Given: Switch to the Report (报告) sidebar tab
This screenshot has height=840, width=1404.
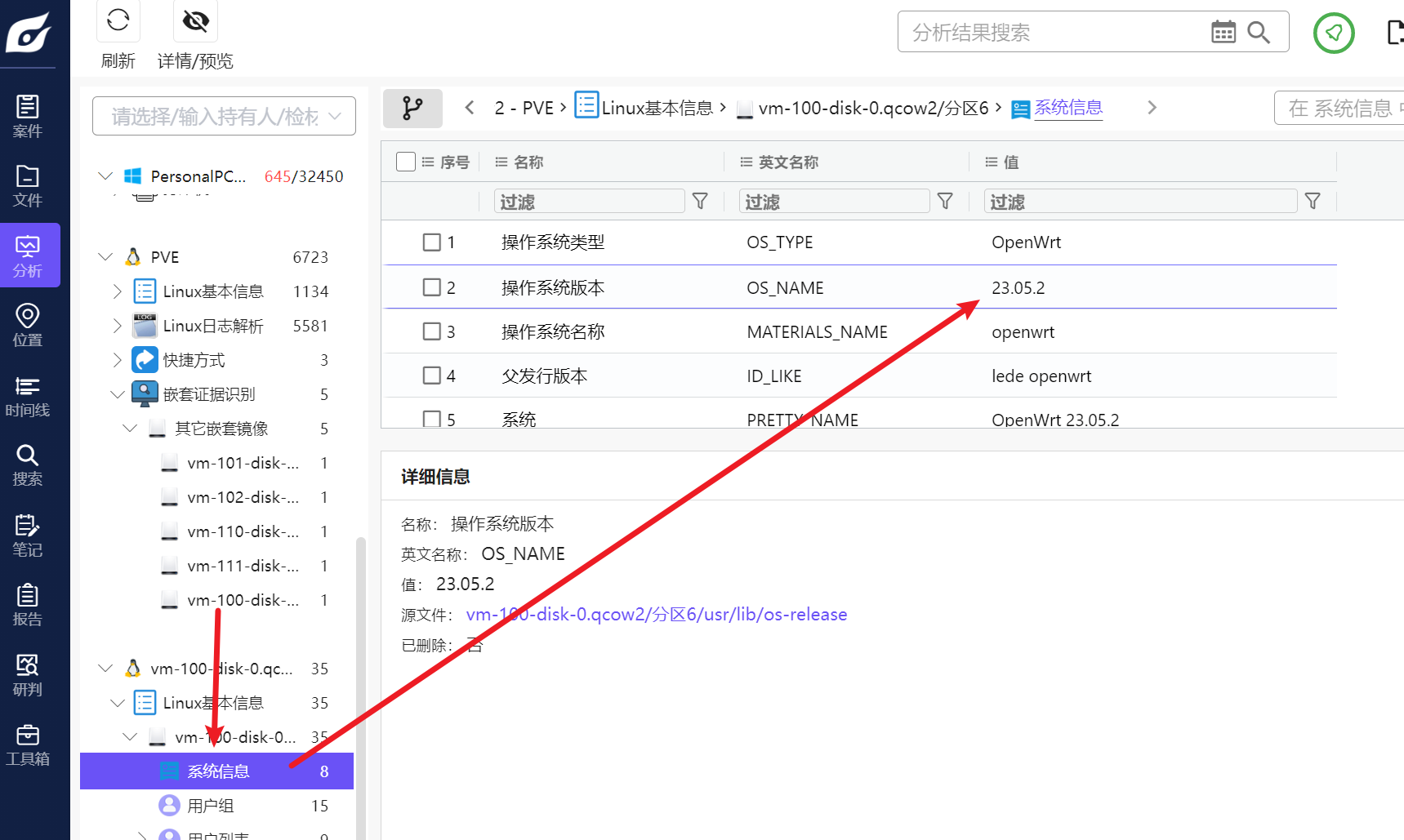Looking at the screenshot, I should pyautogui.click(x=28, y=605).
